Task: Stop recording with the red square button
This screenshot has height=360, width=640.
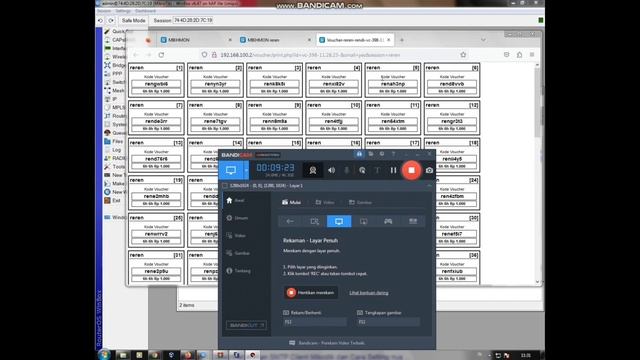Action: coord(411,170)
